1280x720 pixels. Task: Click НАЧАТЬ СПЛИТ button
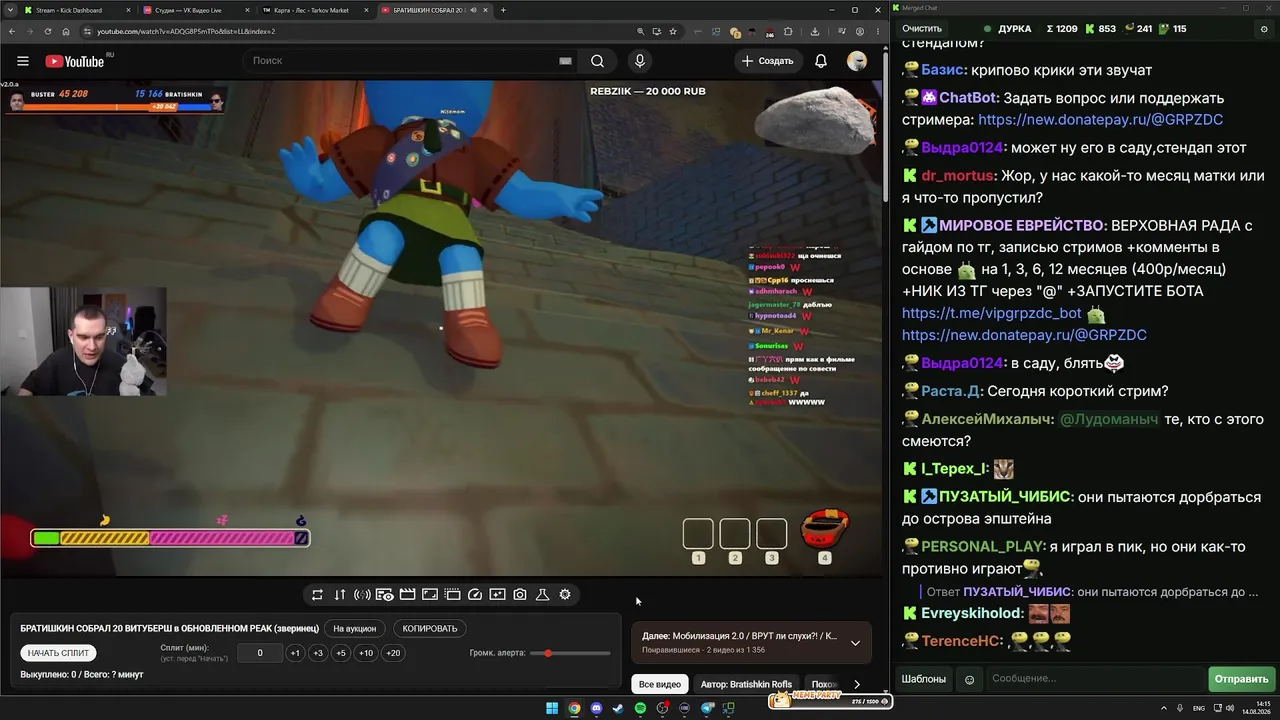click(58, 653)
